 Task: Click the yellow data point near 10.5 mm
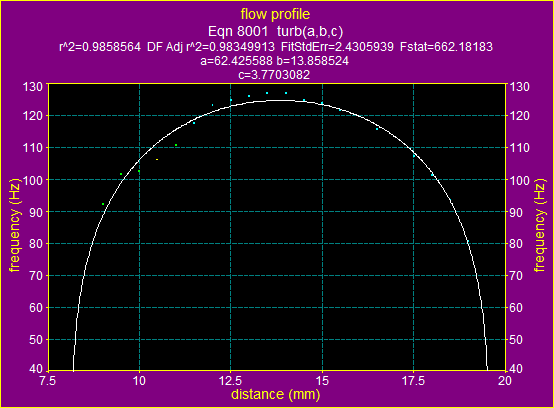(x=157, y=160)
